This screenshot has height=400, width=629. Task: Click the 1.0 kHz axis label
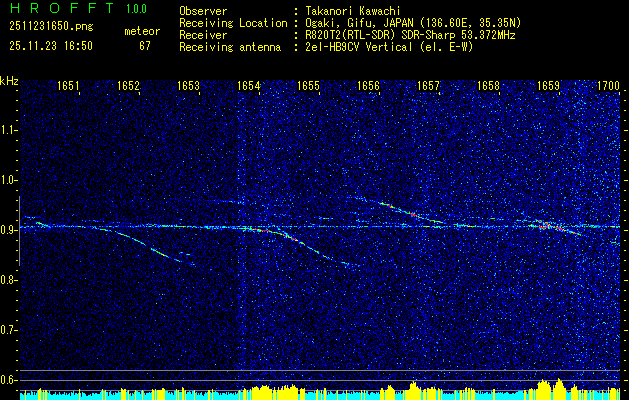click(x=8, y=180)
